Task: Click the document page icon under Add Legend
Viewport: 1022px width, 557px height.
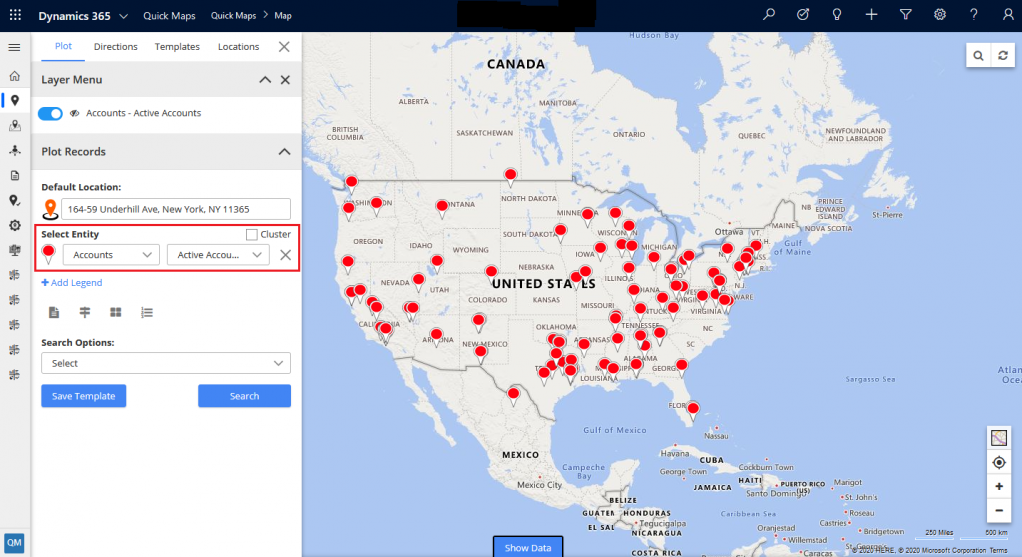Action: click(x=54, y=313)
